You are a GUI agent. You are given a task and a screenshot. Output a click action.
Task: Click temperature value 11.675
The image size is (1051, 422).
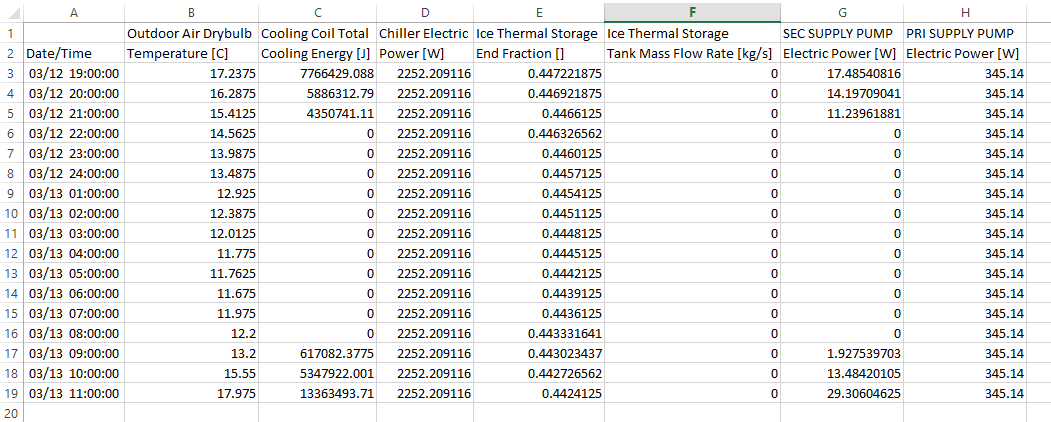click(x=191, y=293)
